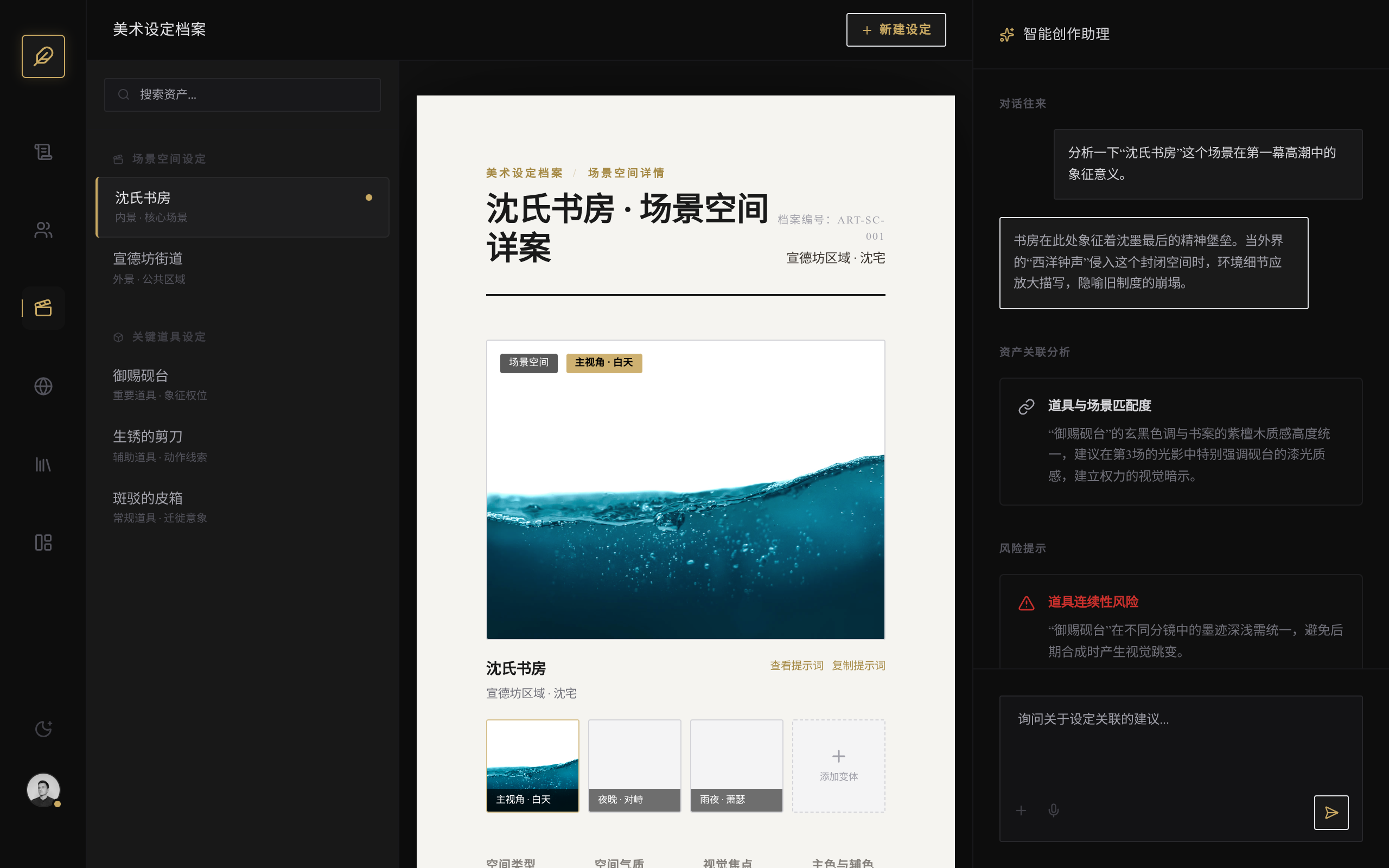Click the 新建设定 button
The image size is (1389, 868).
click(895, 30)
